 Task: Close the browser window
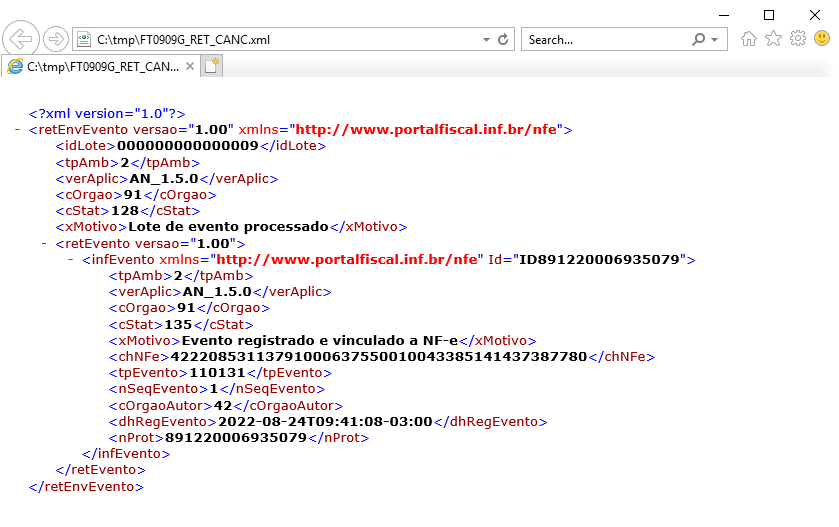click(815, 15)
